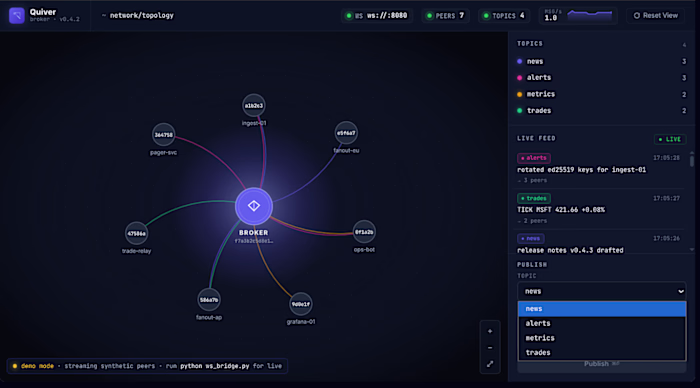Image resolution: width=700 pixels, height=388 pixels.
Task: Choose news in the topic dropdown list
Action: [602, 309]
